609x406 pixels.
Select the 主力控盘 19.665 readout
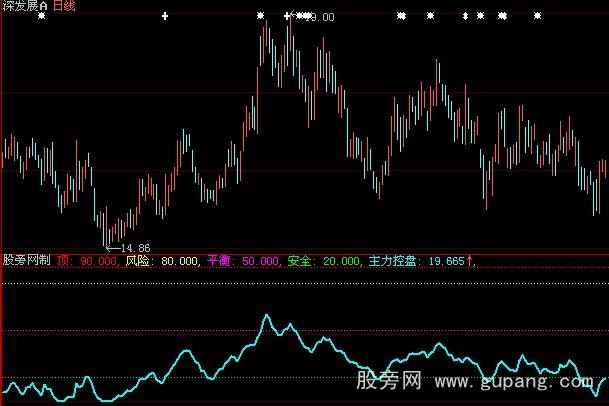tap(416, 261)
